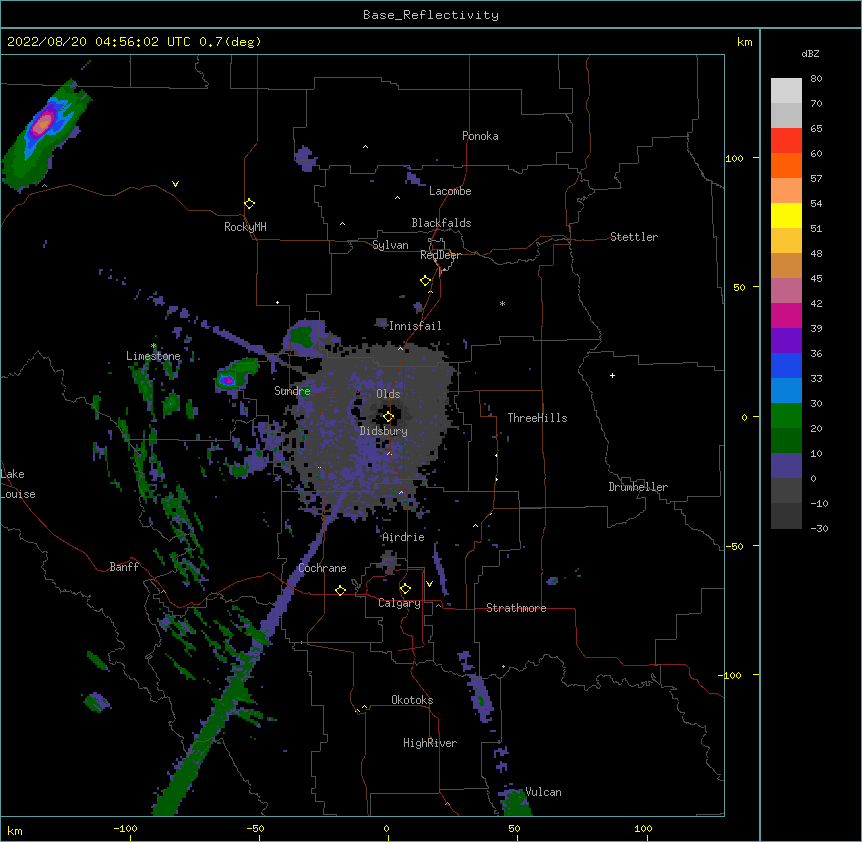Click the RockyMH label
Screen dimensions: 862x842
click(x=245, y=227)
